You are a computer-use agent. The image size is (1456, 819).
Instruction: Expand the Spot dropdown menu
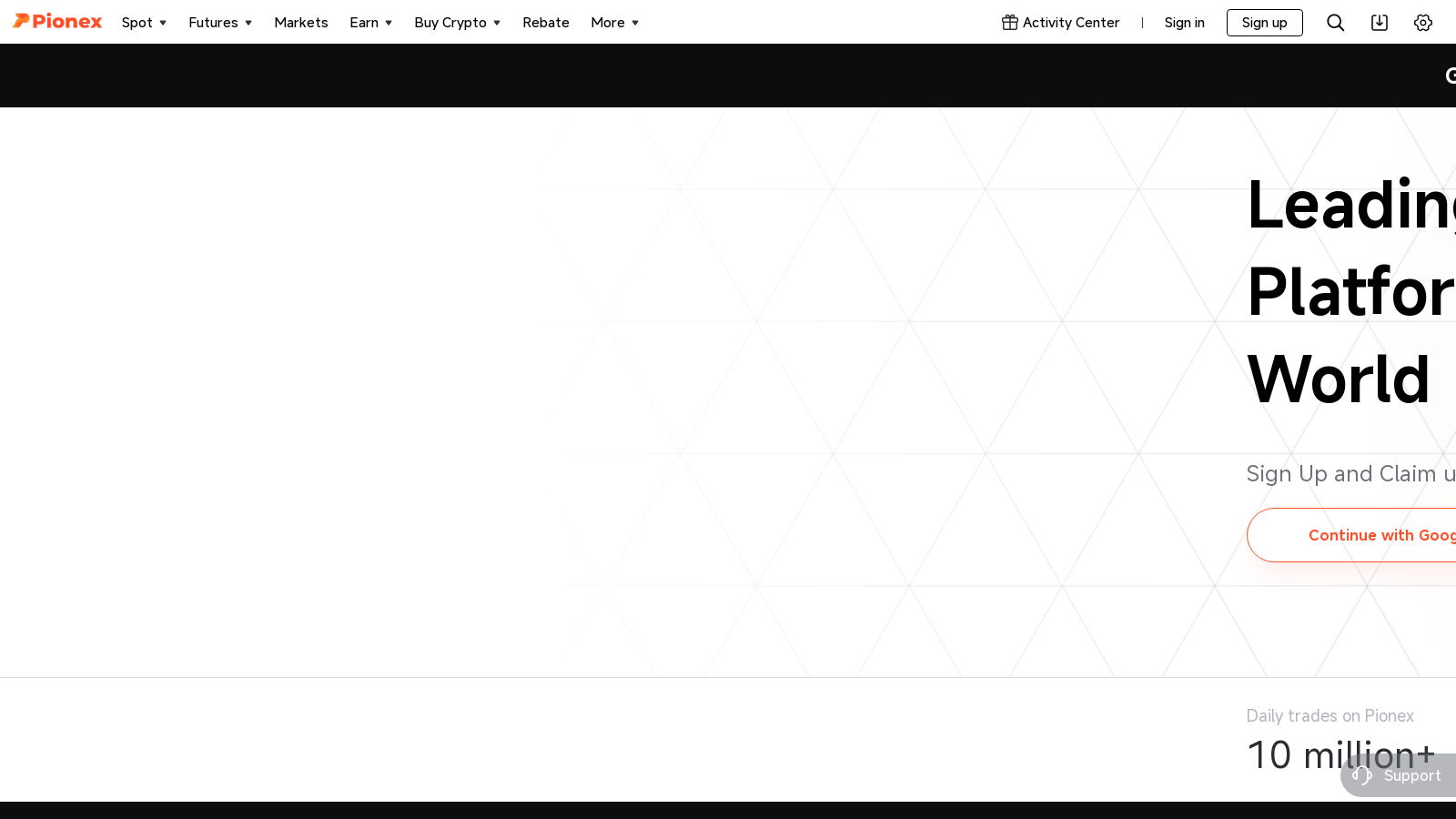click(x=144, y=23)
